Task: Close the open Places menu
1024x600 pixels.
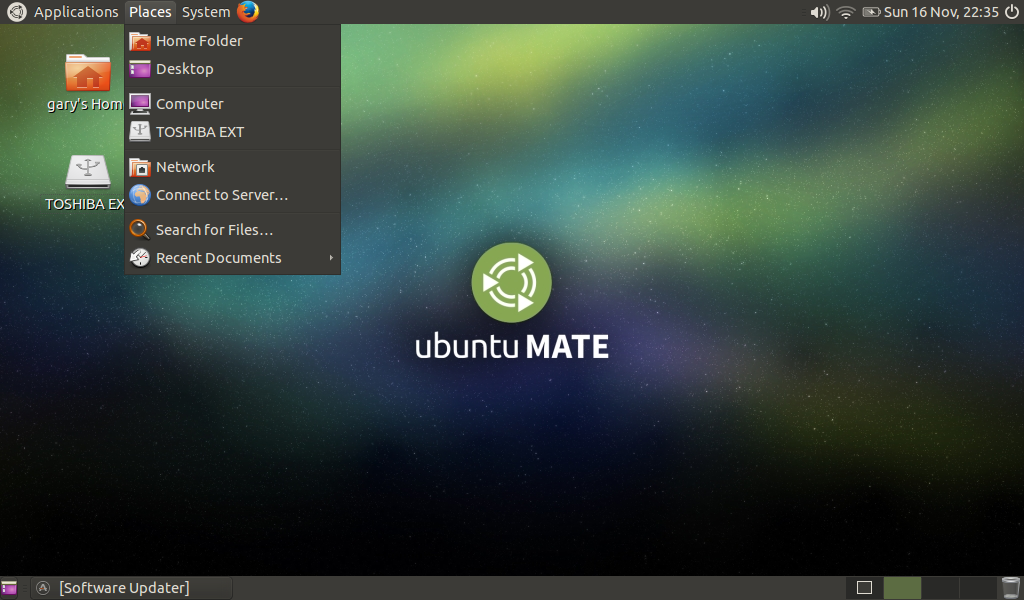Action: tap(150, 12)
